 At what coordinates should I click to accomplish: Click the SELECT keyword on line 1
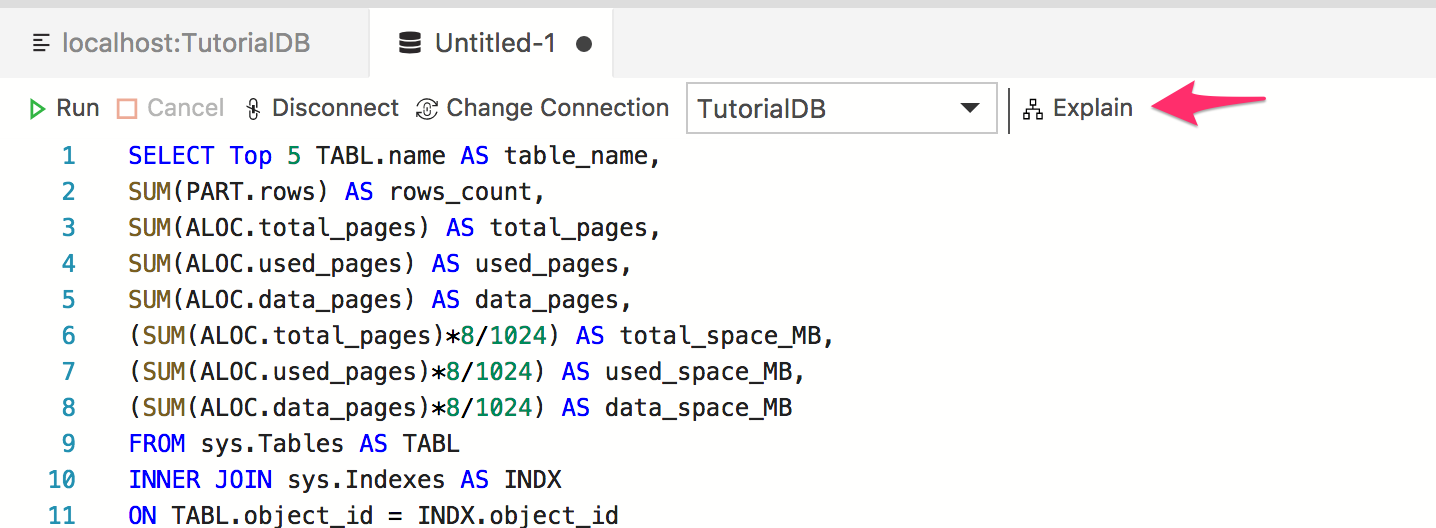click(x=171, y=156)
